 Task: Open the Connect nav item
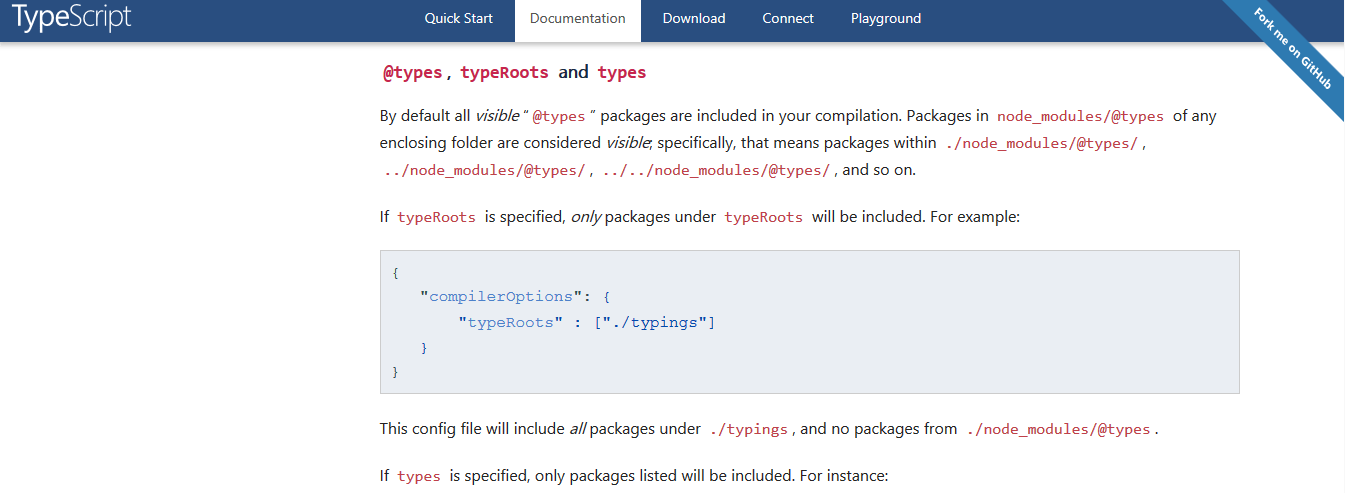pyautogui.click(x=787, y=18)
